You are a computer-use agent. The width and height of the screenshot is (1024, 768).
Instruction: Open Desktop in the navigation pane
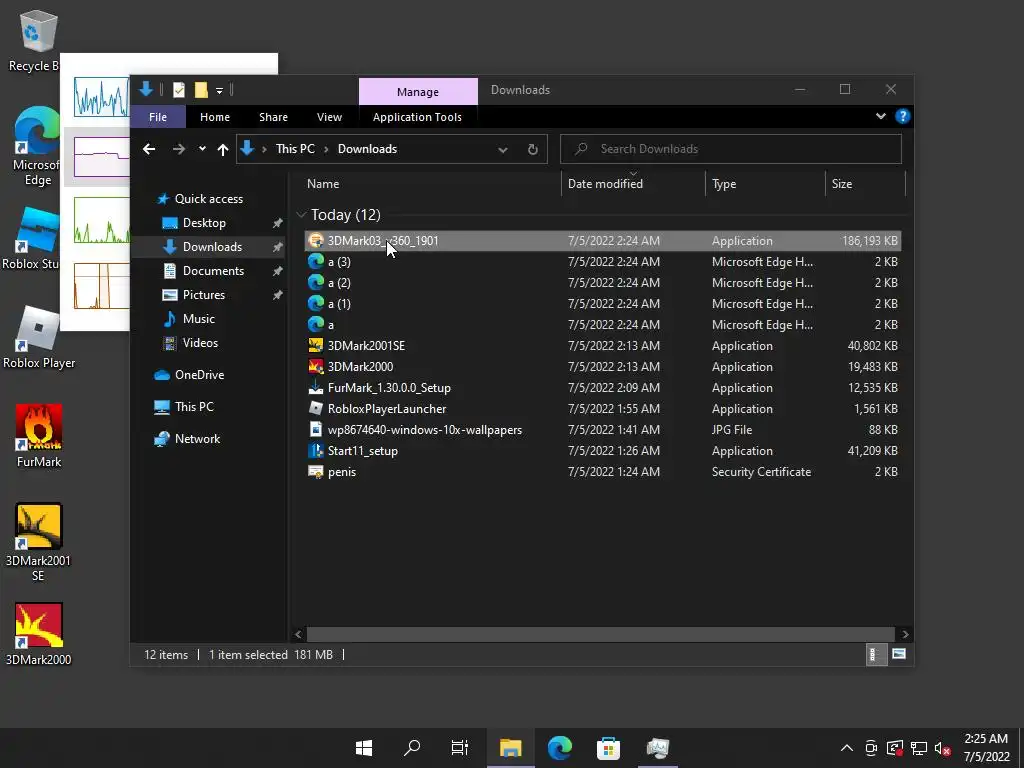(204, 223)
